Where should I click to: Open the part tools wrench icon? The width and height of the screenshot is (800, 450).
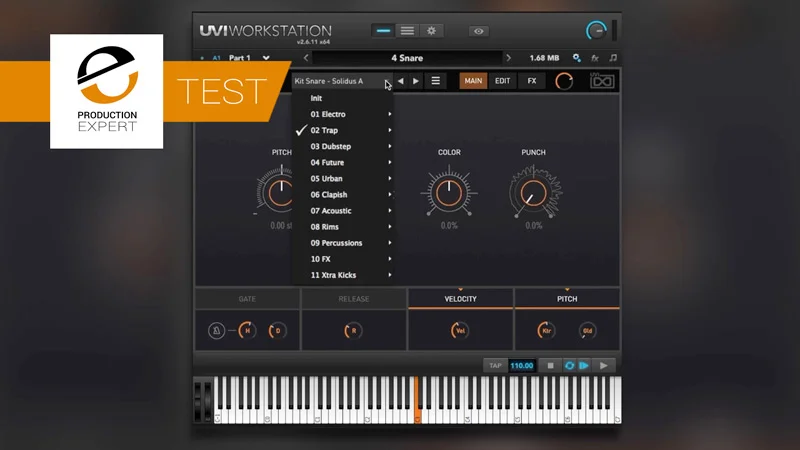pyautogui.click(x=577, y=58)
